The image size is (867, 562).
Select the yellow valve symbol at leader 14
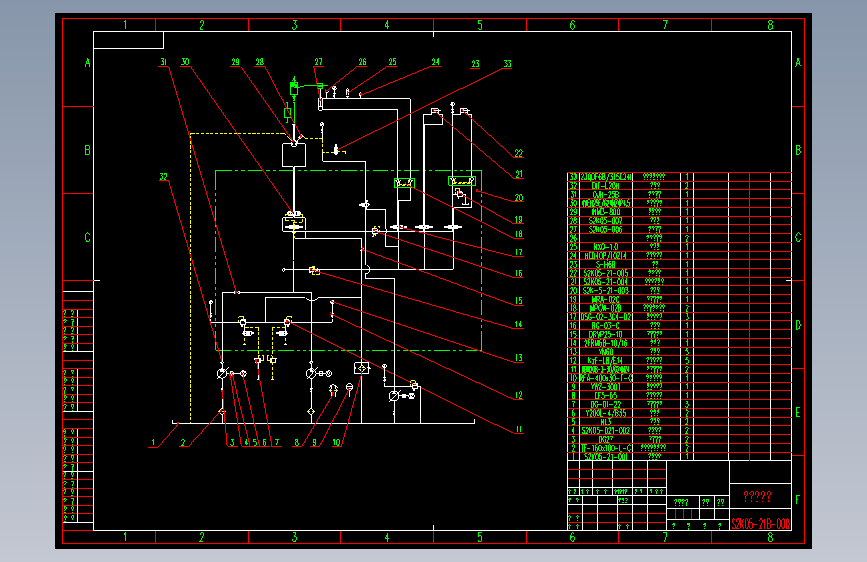[314, 270]
